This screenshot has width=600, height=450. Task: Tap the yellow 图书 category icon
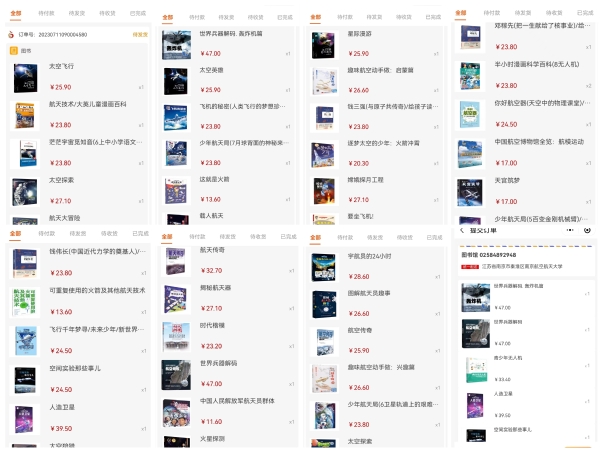pyautogui.click(x=13, y=49)
